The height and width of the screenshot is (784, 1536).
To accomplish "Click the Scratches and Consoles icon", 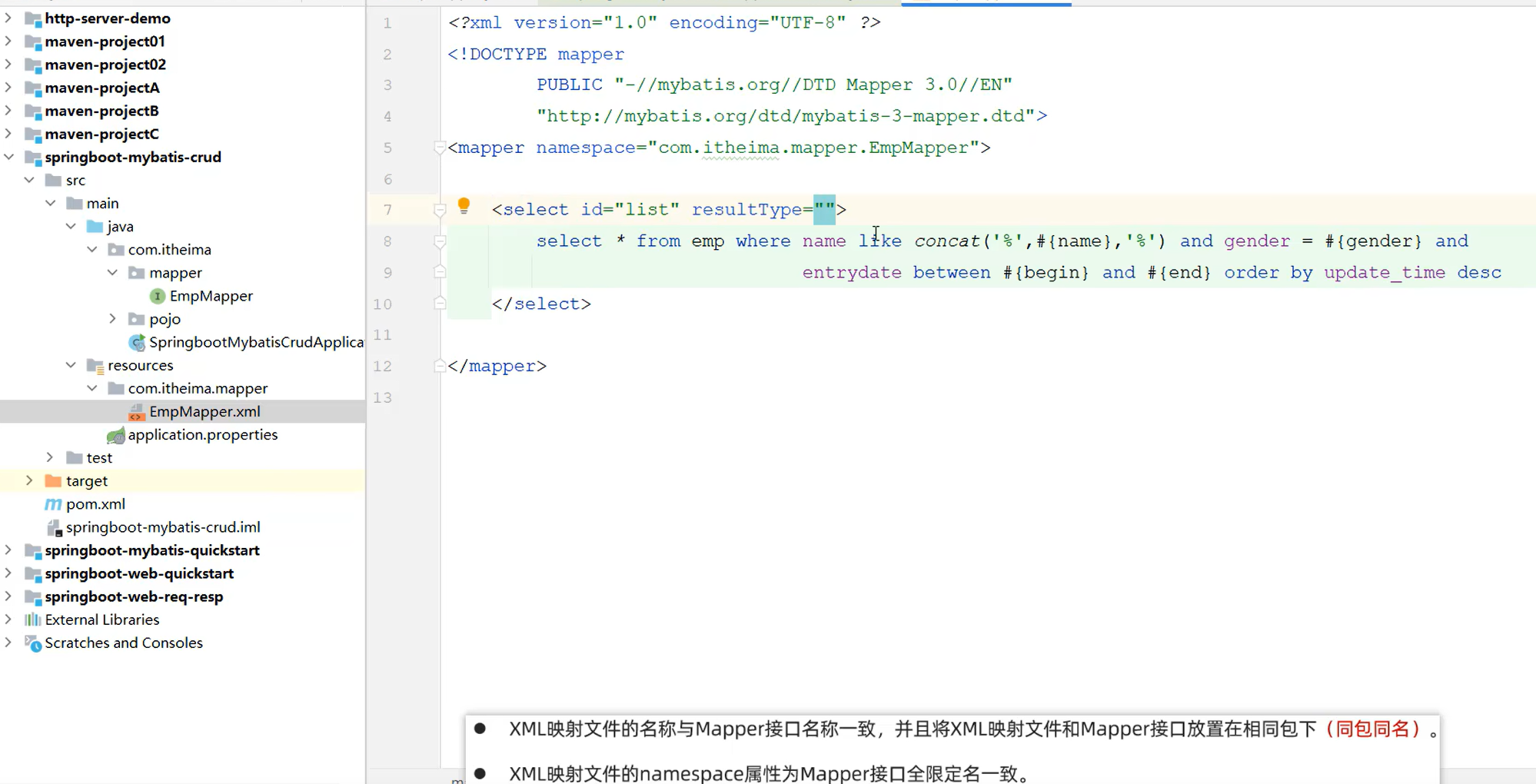I will 33,644.
